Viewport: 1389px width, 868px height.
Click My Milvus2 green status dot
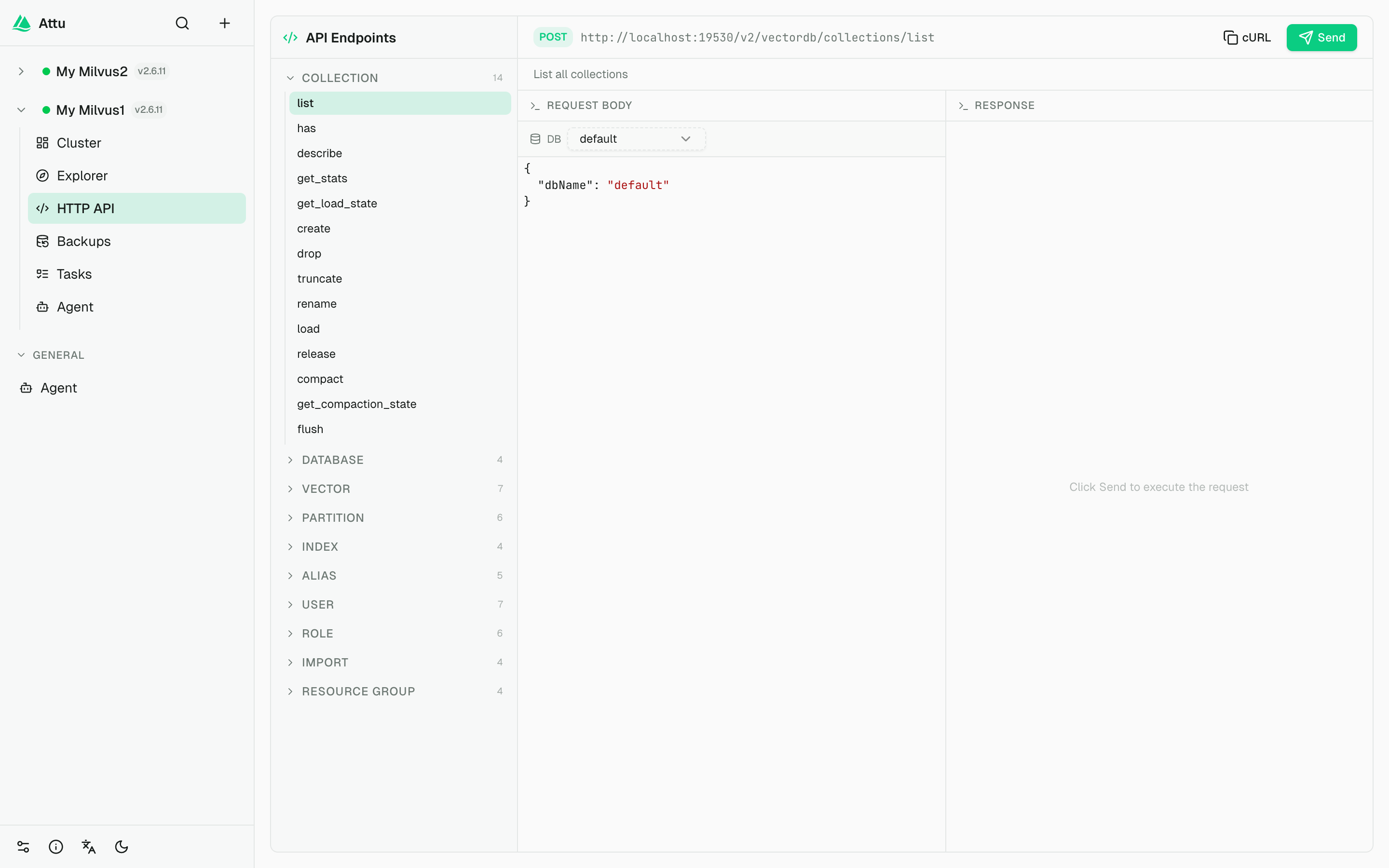click(x=46, y=71)
